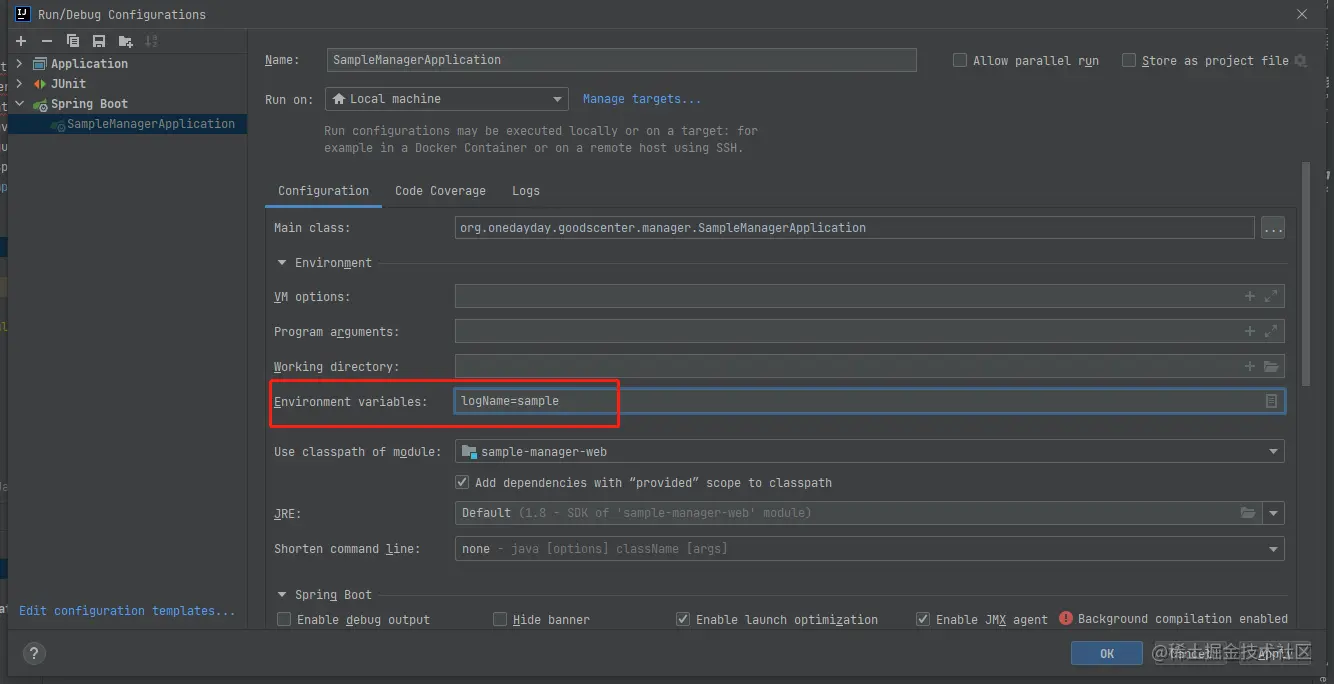
Task: Copy the selected configuration
Action: [x=73, y=41]
